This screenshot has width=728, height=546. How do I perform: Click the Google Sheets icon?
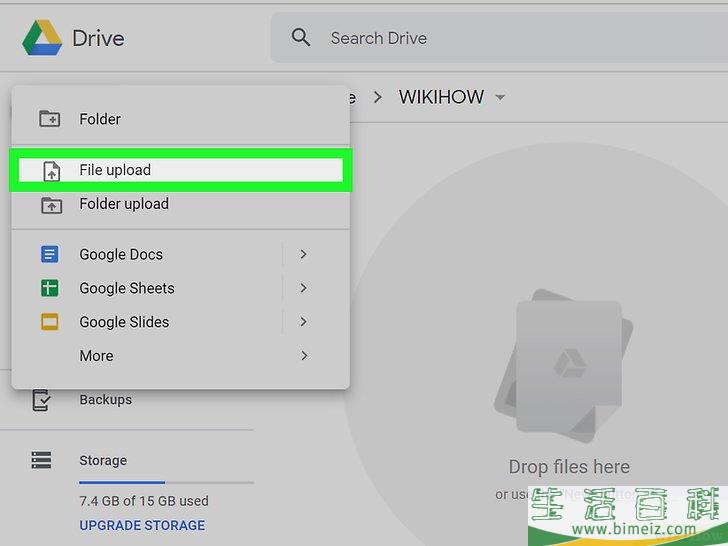tap(50, 288)
